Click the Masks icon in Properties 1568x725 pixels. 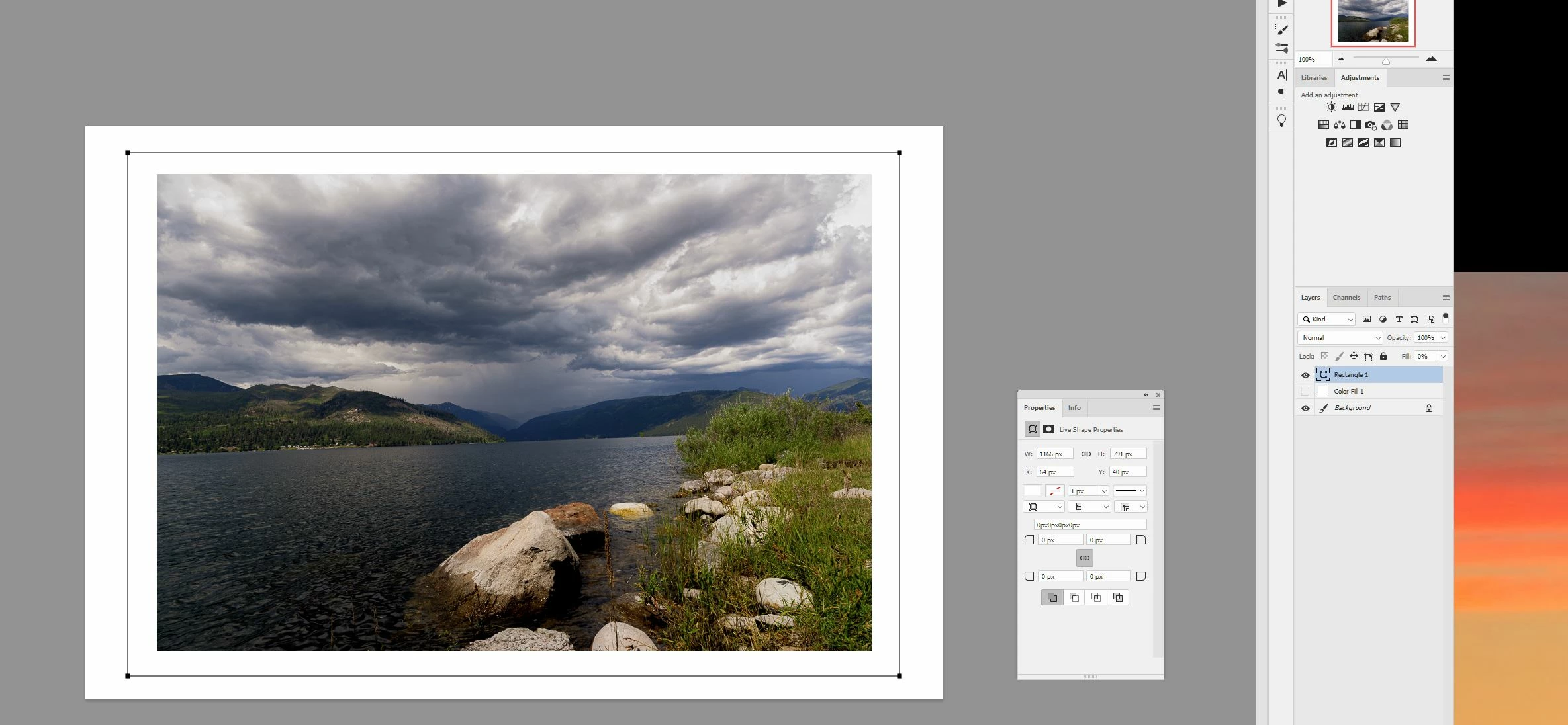pyautogui.click(x=1049, y=429)
